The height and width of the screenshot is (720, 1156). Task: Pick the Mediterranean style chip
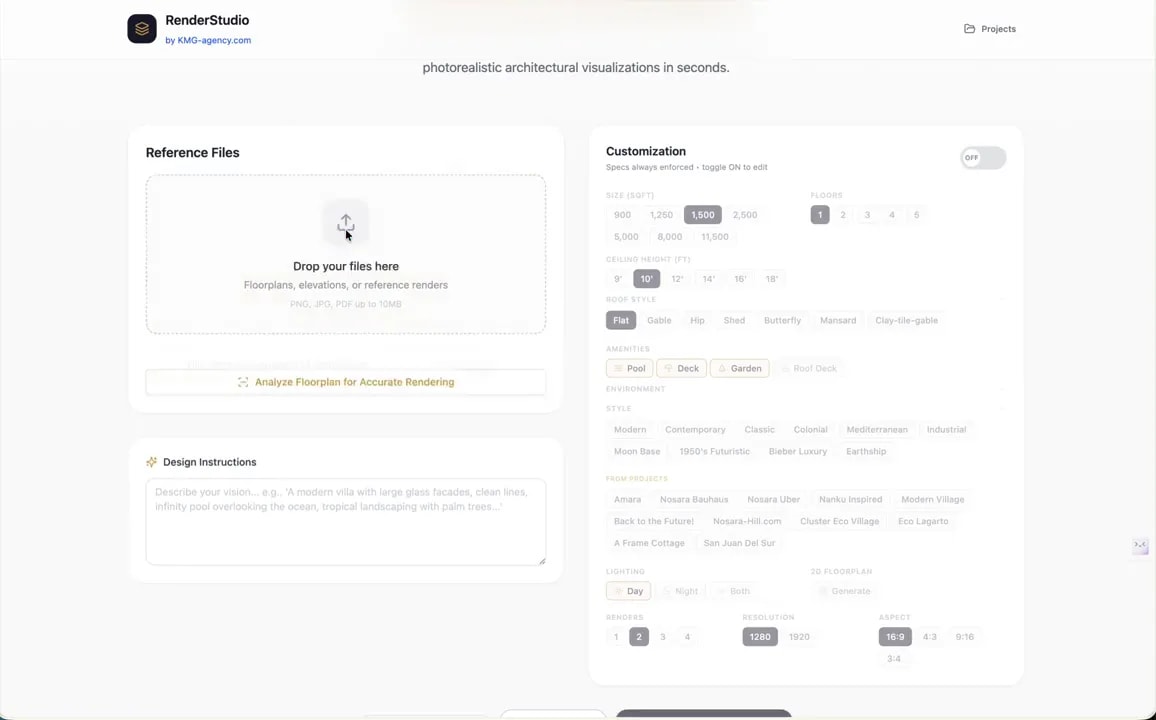tap(877, 430)
